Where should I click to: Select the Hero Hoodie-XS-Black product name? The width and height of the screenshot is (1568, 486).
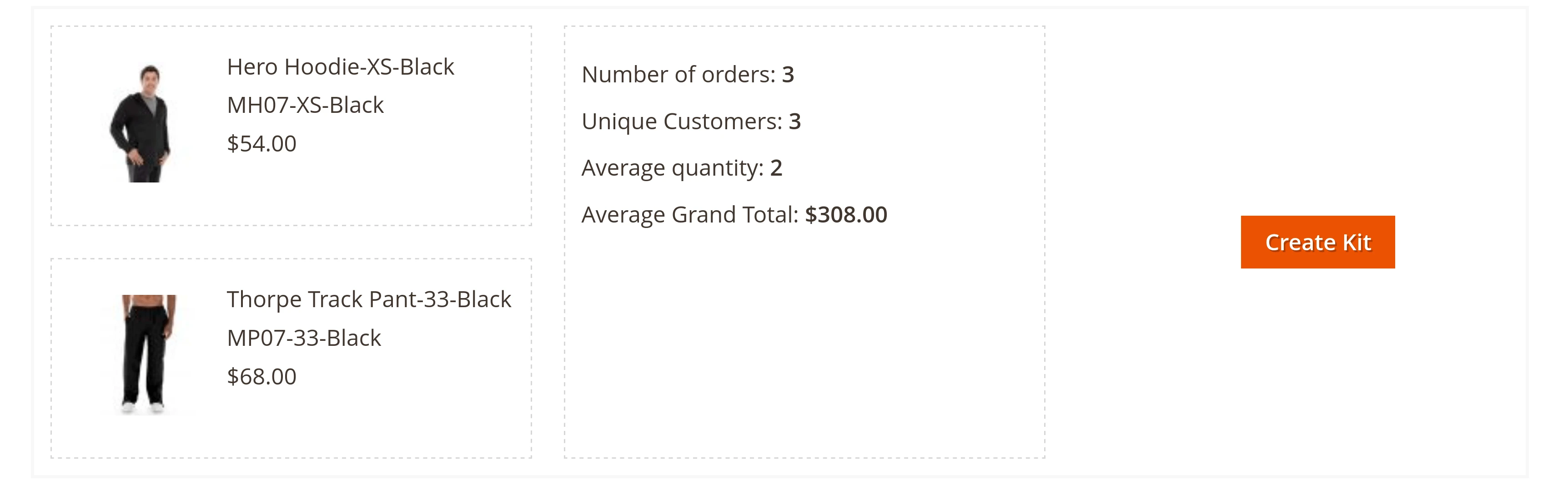pyautogui.click(x=341, y=67)
